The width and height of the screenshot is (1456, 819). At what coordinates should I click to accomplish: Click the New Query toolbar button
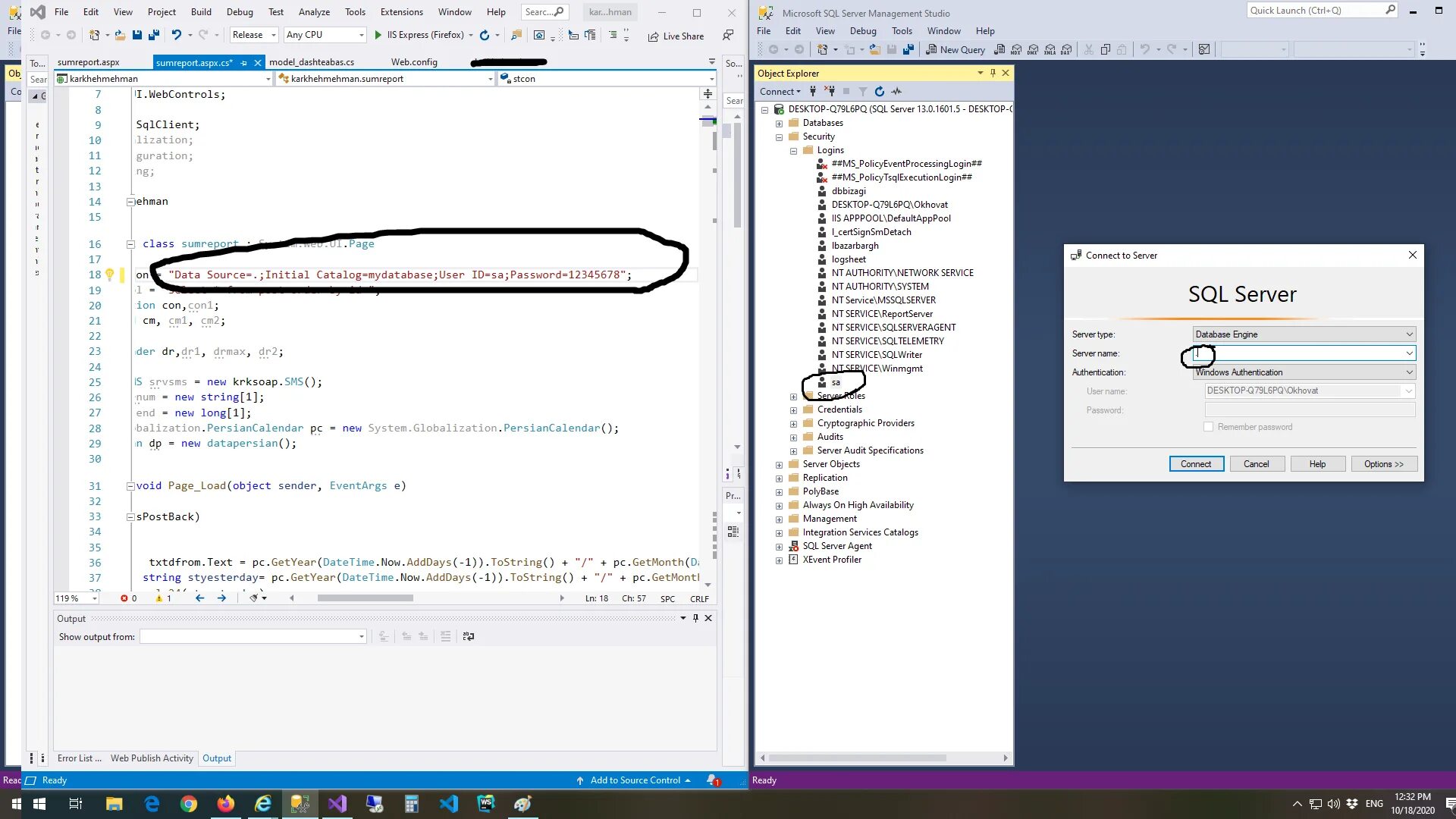[955, 49]
